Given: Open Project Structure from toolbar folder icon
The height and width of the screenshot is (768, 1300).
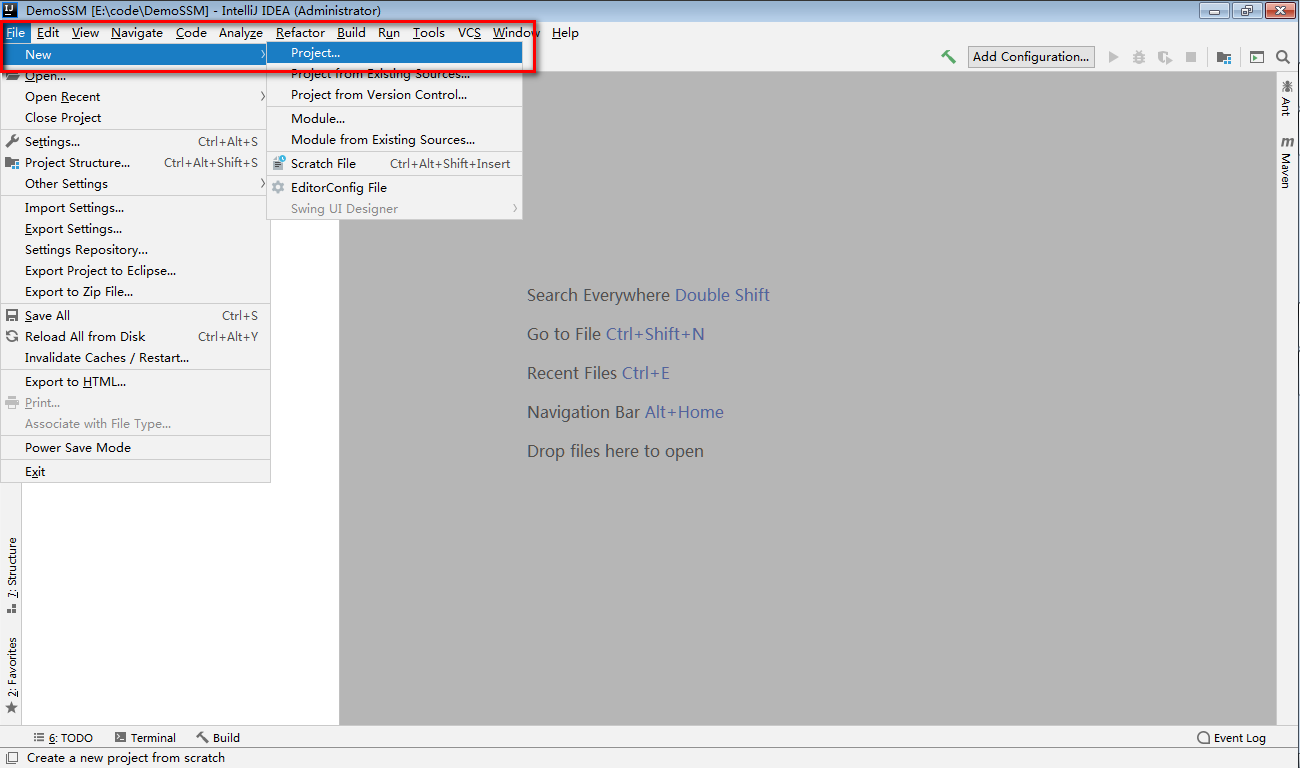Looking at the screenshot, I should [x=1224, y=57].
